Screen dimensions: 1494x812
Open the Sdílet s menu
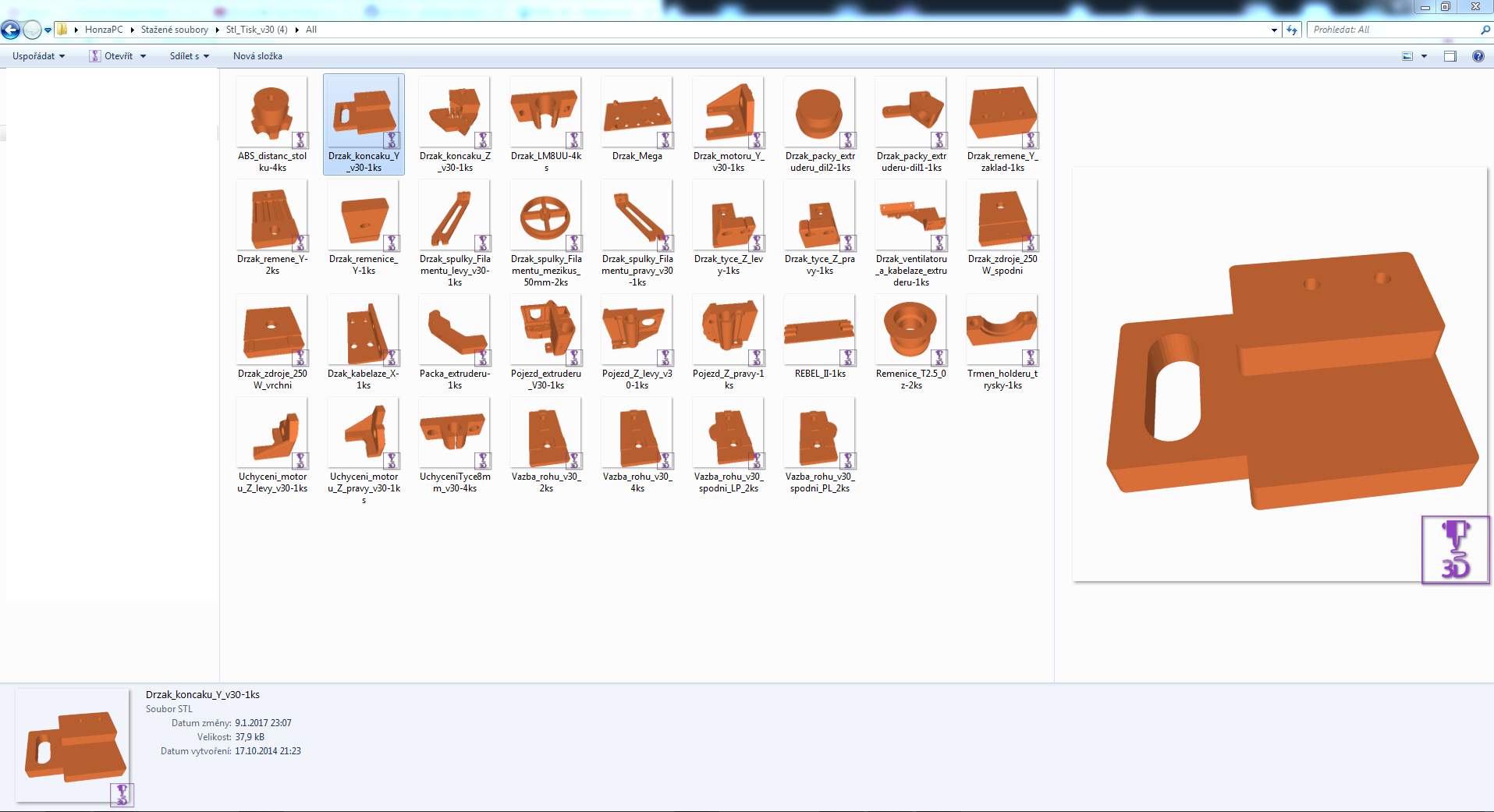tap(189, 56)
